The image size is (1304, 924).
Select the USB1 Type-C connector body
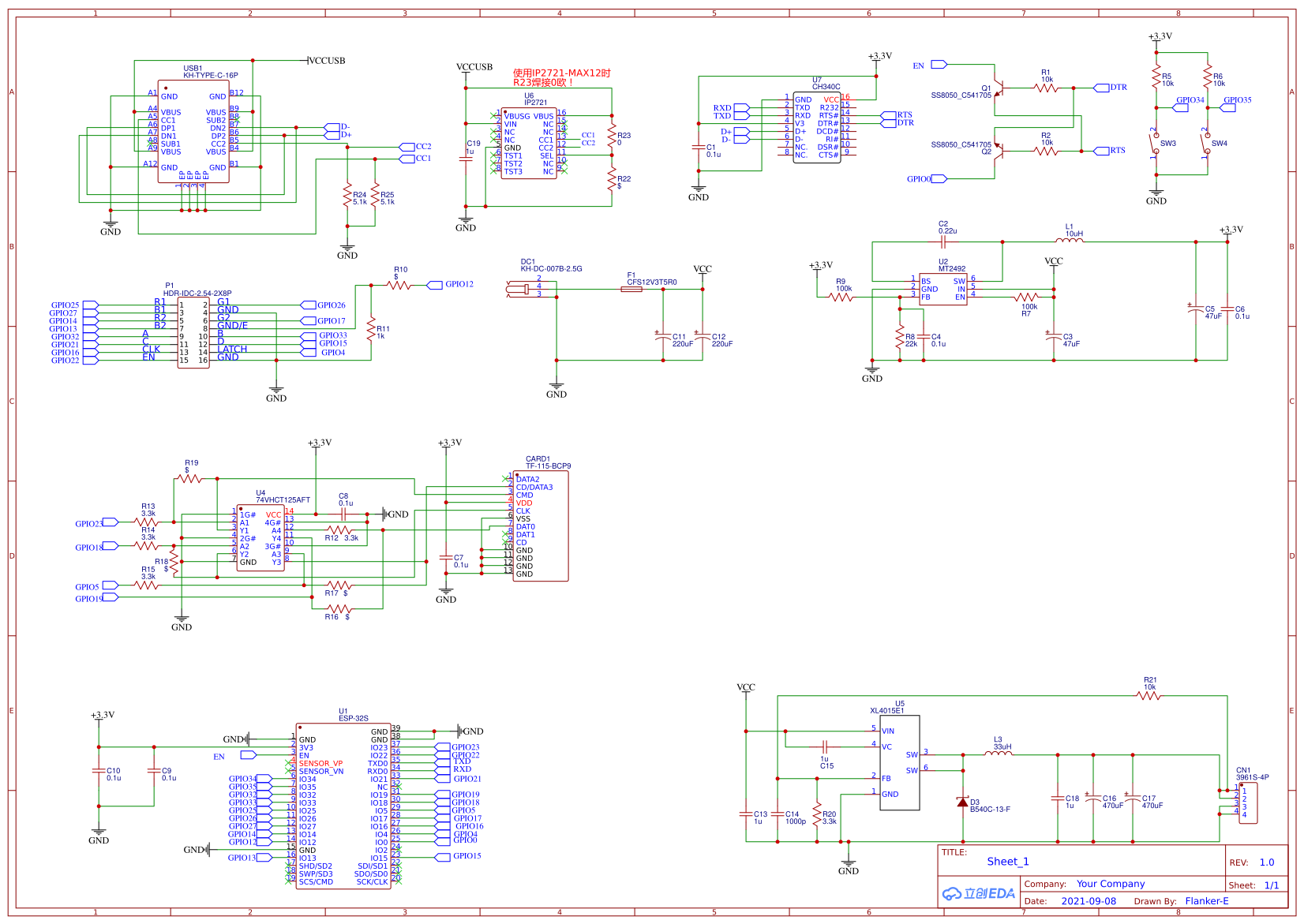(193, 132)
